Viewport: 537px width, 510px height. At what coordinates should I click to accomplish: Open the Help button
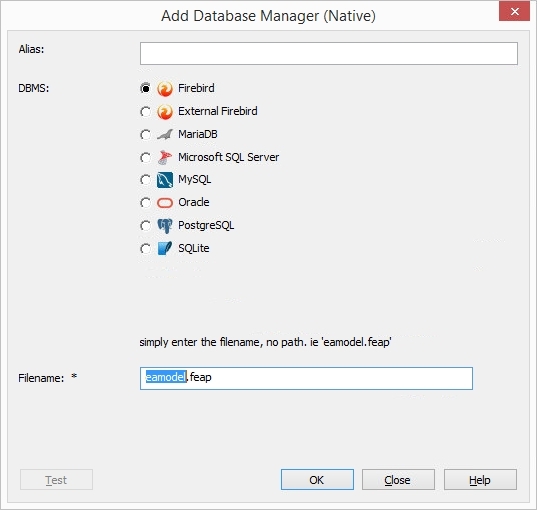pos(480,480)
